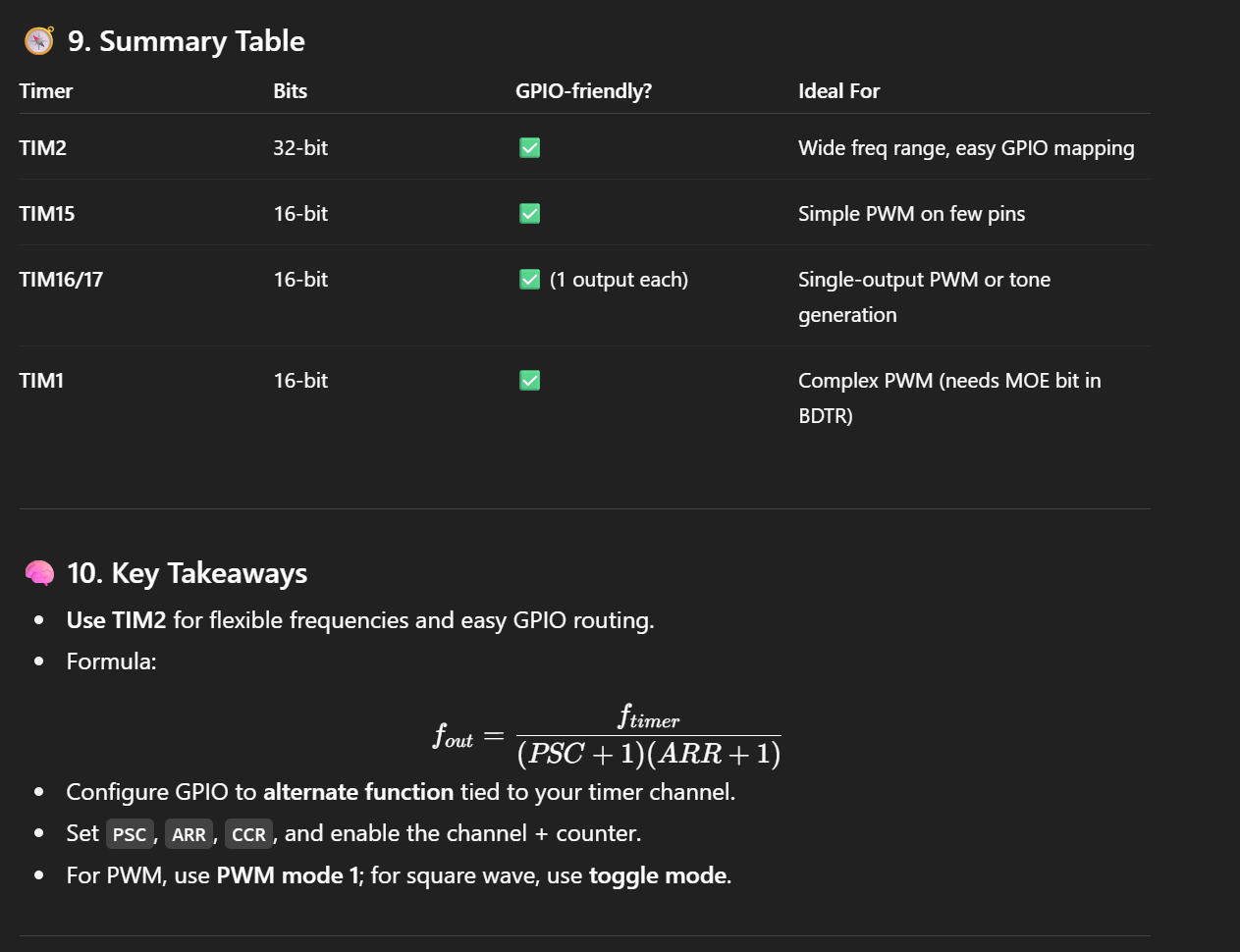Click the bold "alternate function" text

[x=358, y=792]
